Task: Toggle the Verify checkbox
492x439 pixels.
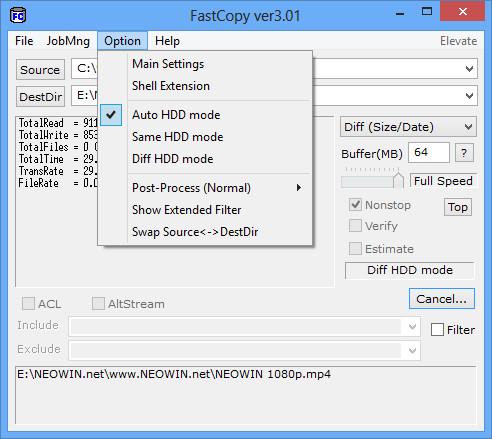Action: [x=355, y=226]
